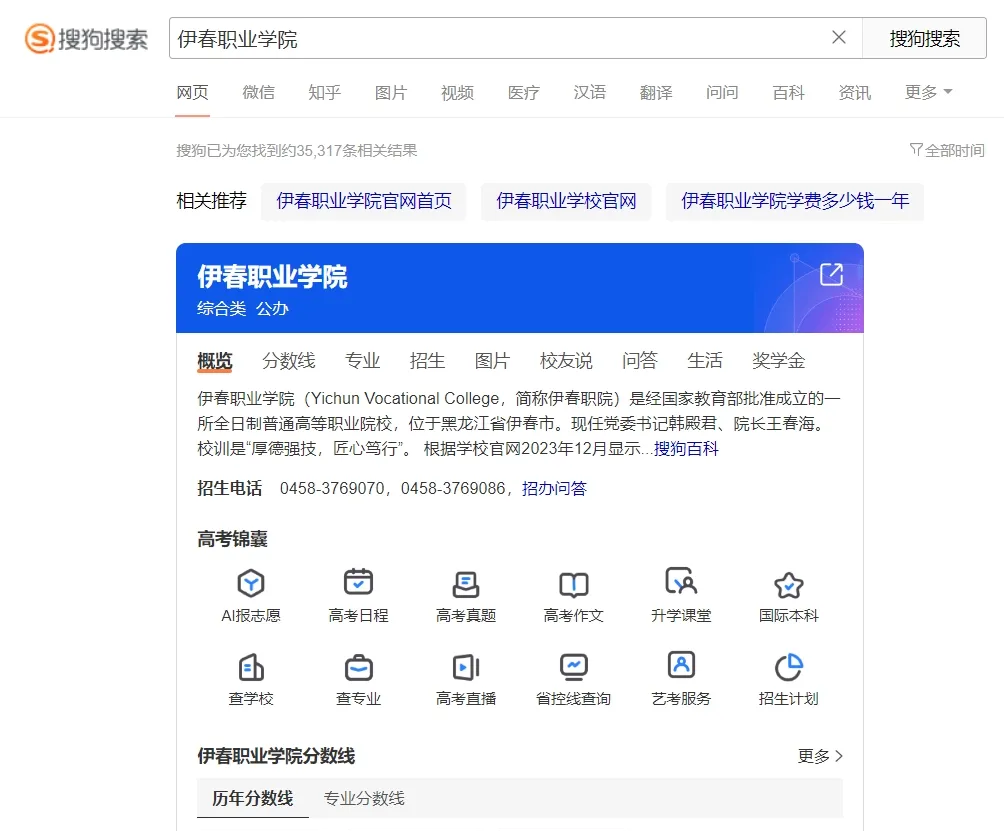This screenshot has height=831, width=1004.
Task: Open the 搜狗百科 link
Action: click(686, 449)
